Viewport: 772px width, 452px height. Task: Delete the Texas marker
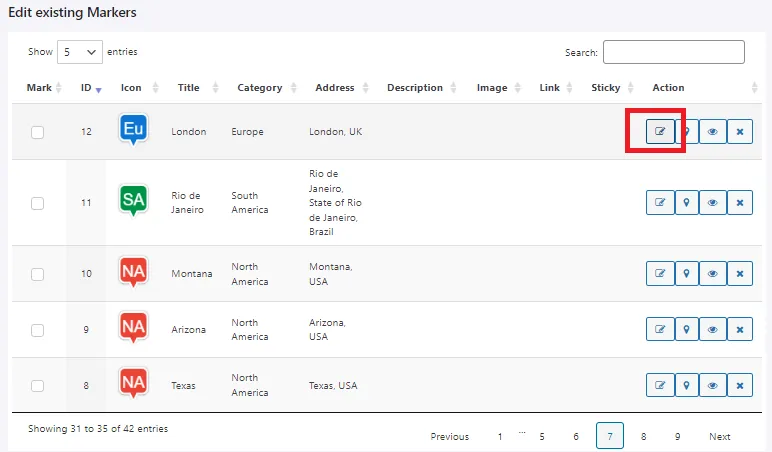pyautogui.click(x=740, y=385)
